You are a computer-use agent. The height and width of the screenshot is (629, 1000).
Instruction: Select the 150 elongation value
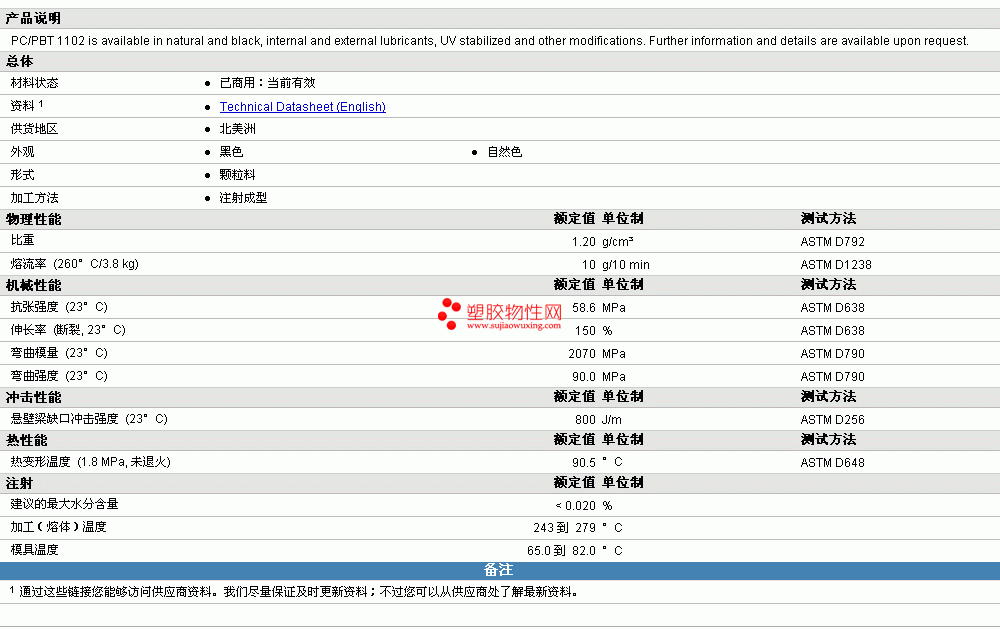coord(585,331)
